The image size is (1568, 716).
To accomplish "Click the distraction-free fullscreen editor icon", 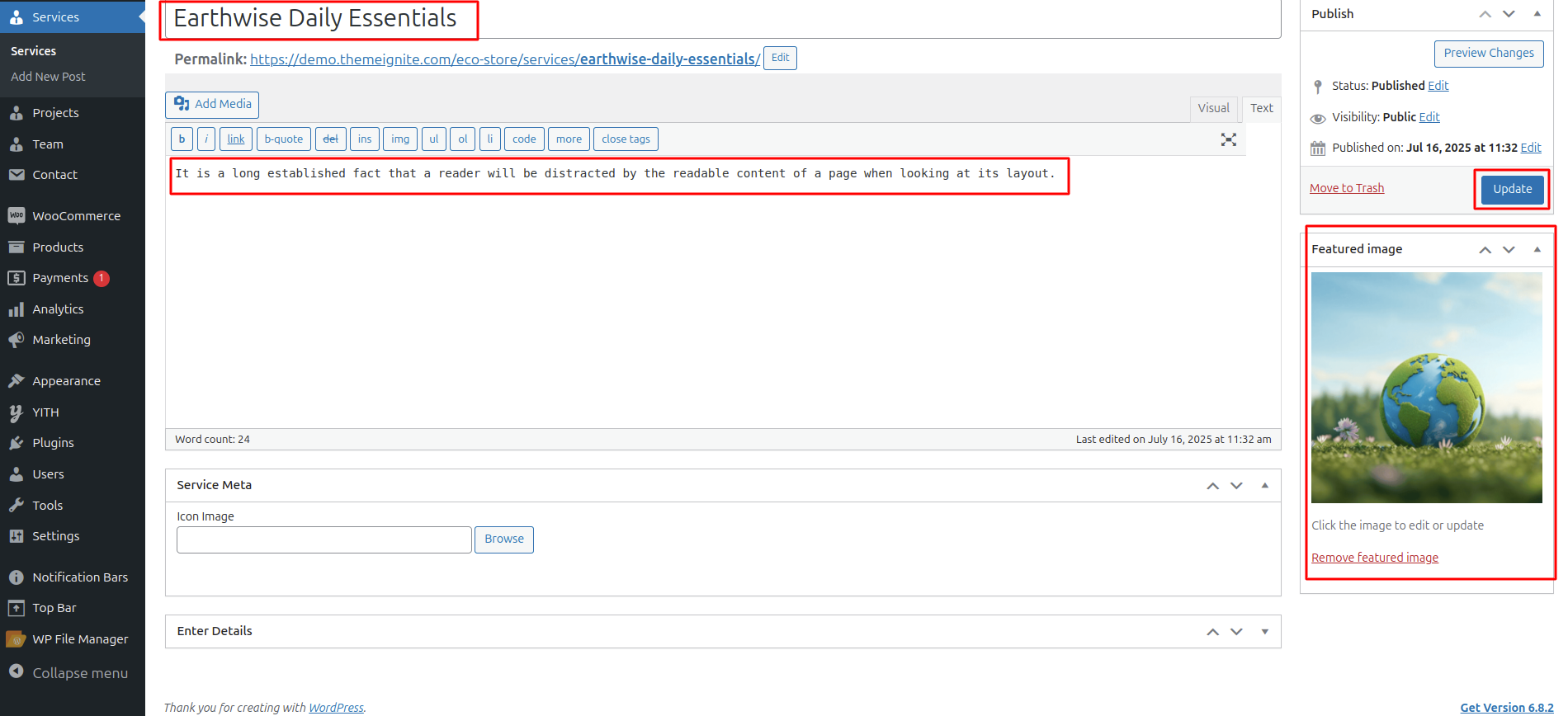I will pyautogui.click(x=1228, y=139).
